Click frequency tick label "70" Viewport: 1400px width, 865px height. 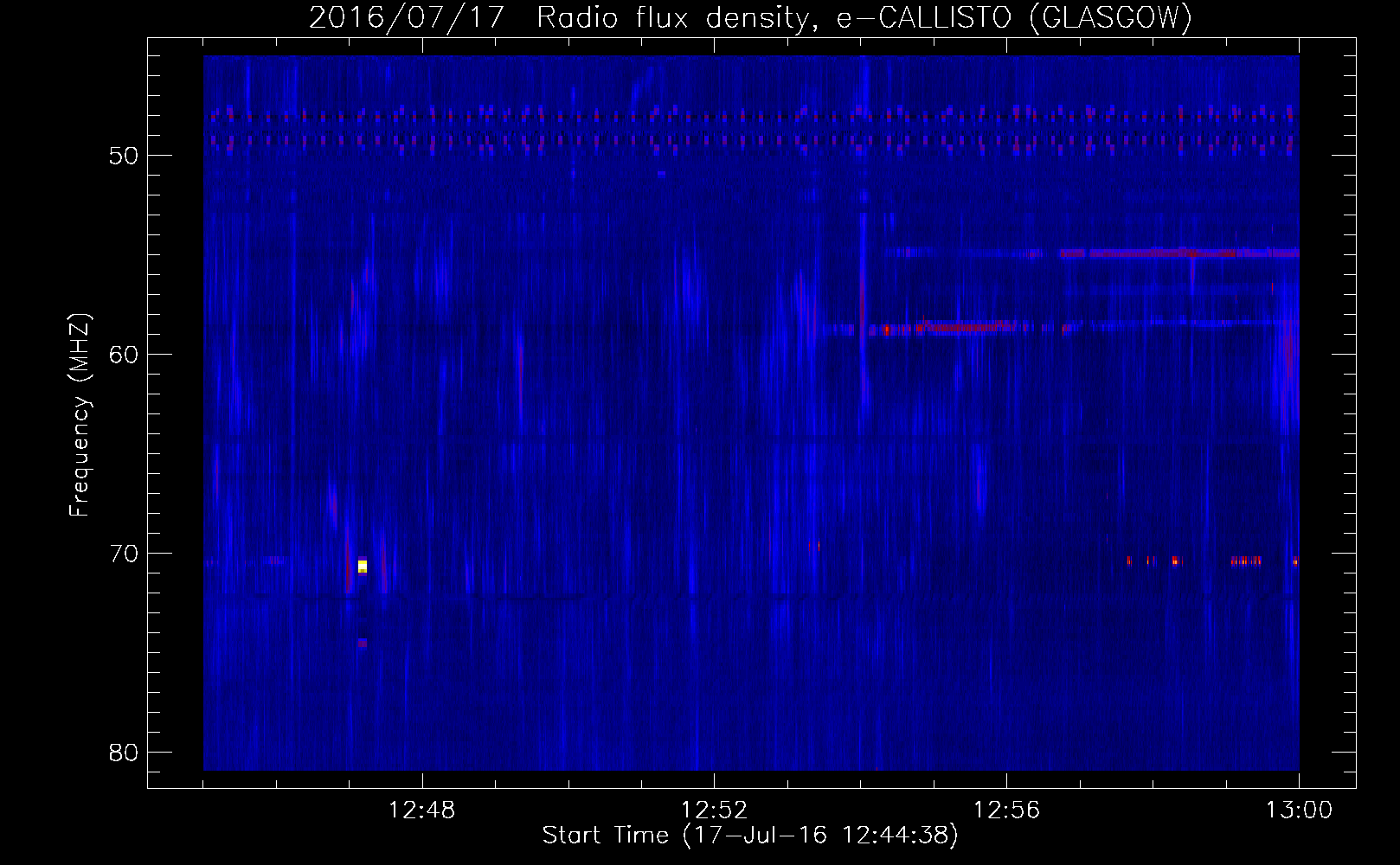[x=124, y=554]
